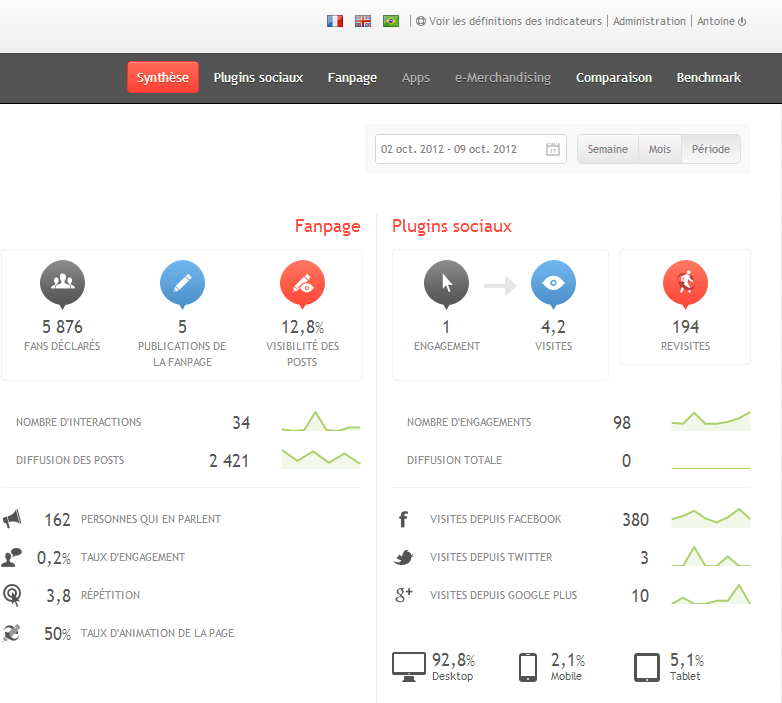Open the Plugins sociaux tab
782x703 pixels.
pos(258,78)
